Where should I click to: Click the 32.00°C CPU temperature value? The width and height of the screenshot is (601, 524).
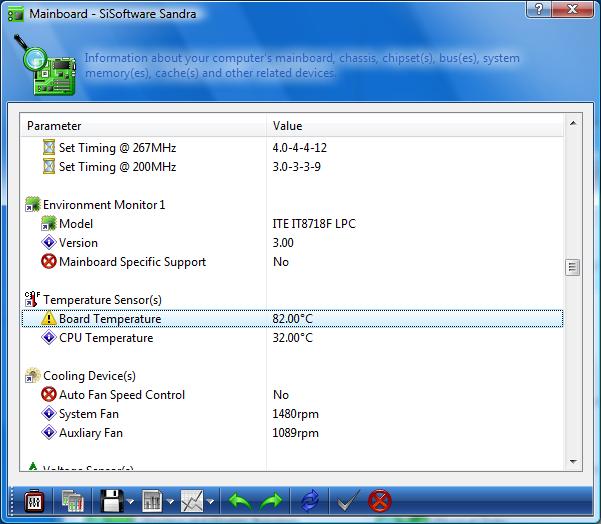(x=292, y=338)
